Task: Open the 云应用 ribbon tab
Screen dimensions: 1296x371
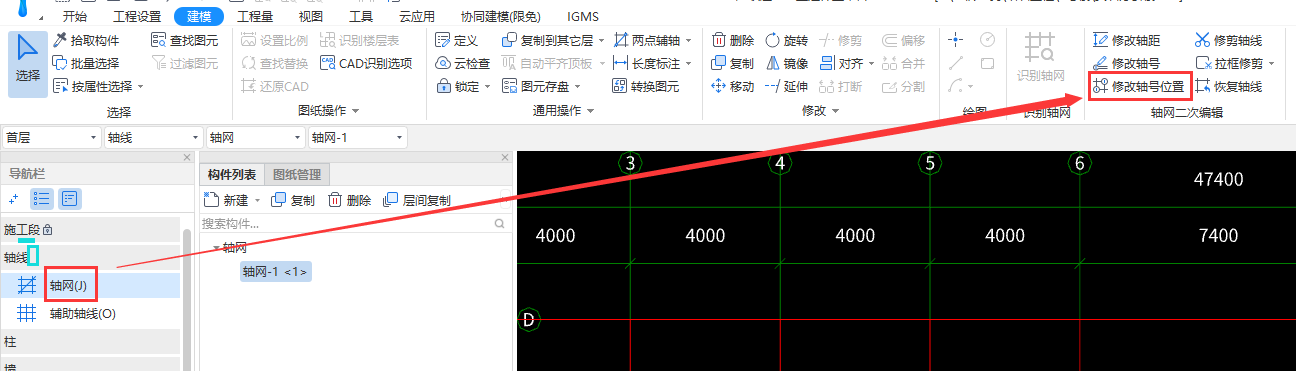Action: click(x=417, y=16)
